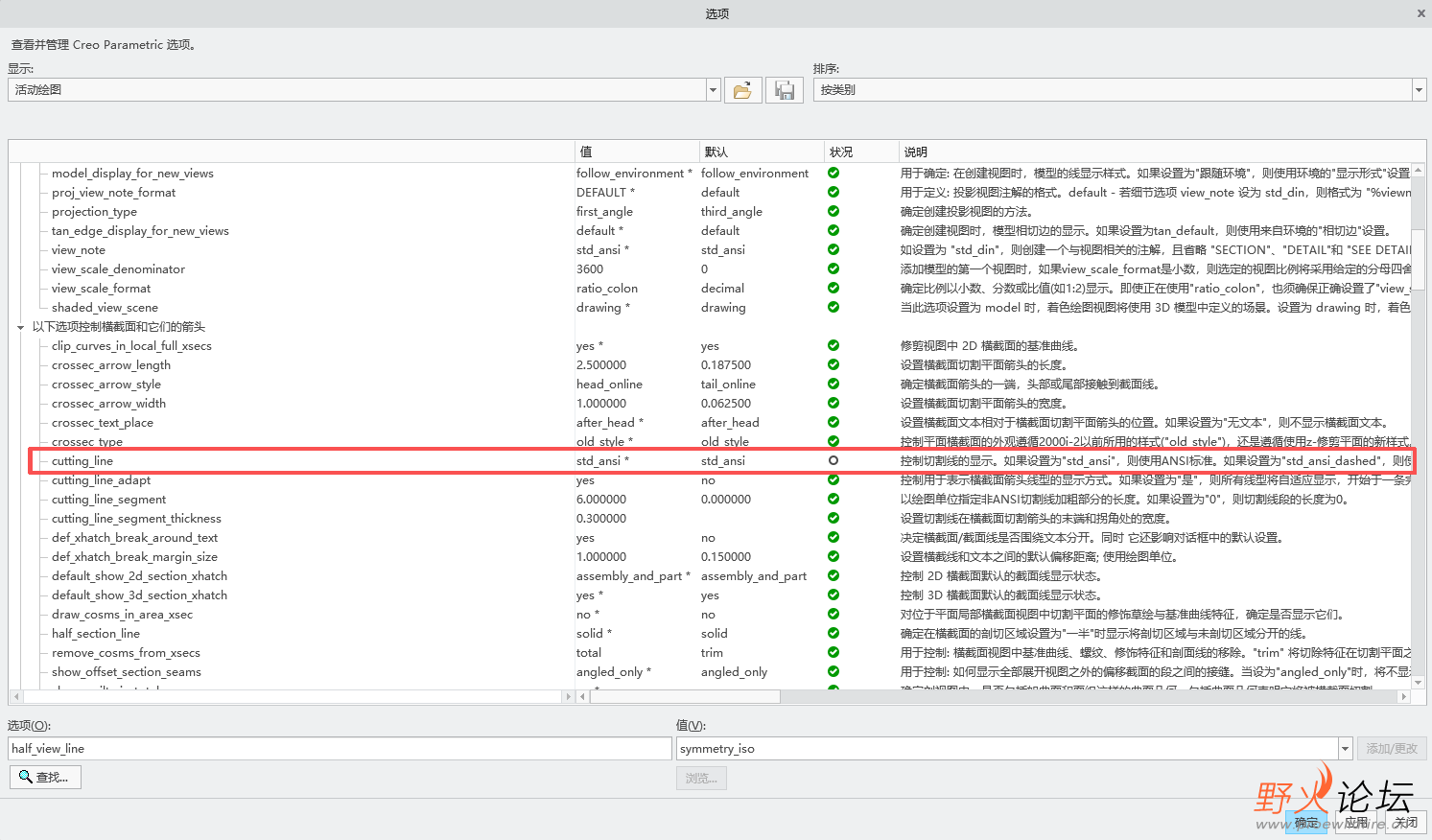1432x840 pixels.
Task: Collapse the 以下选项控制横截面和它们的箭头 section
Action: pos(20,326)
